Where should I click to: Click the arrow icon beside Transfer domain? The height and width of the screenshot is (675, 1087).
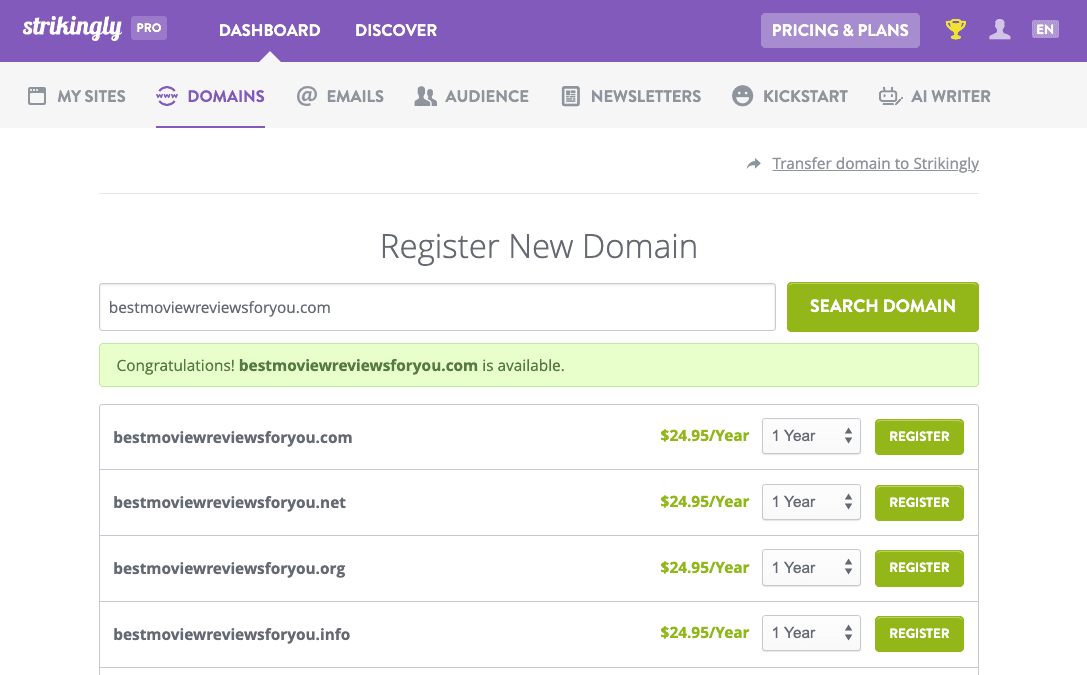(753, 163)
